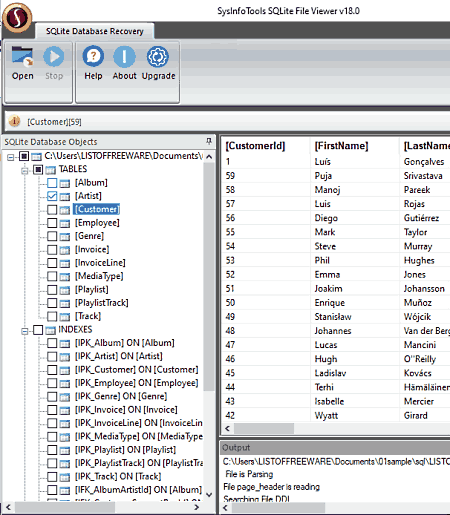The height and width of the screenshot is (515, 450).
Task: Click the data grid horizontal scrollbar thumb
Action: 264,429
